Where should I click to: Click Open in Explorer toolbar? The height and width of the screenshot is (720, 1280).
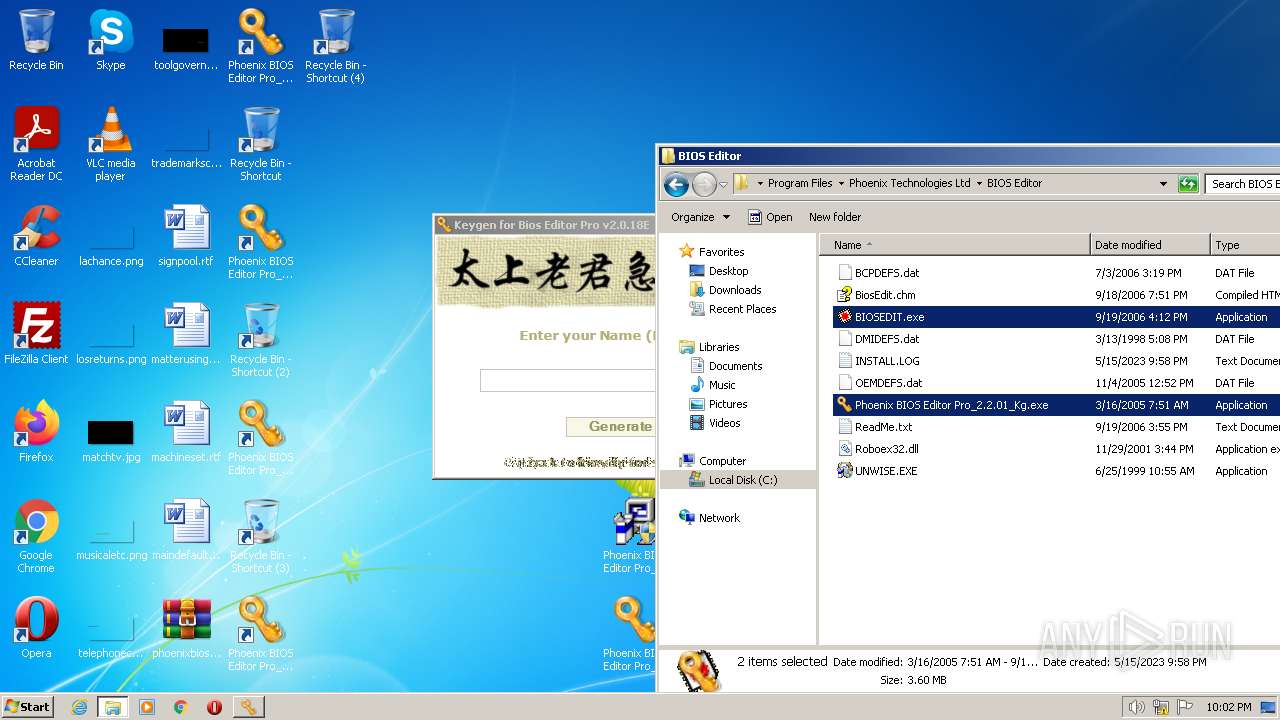click(x=770, y=217)
